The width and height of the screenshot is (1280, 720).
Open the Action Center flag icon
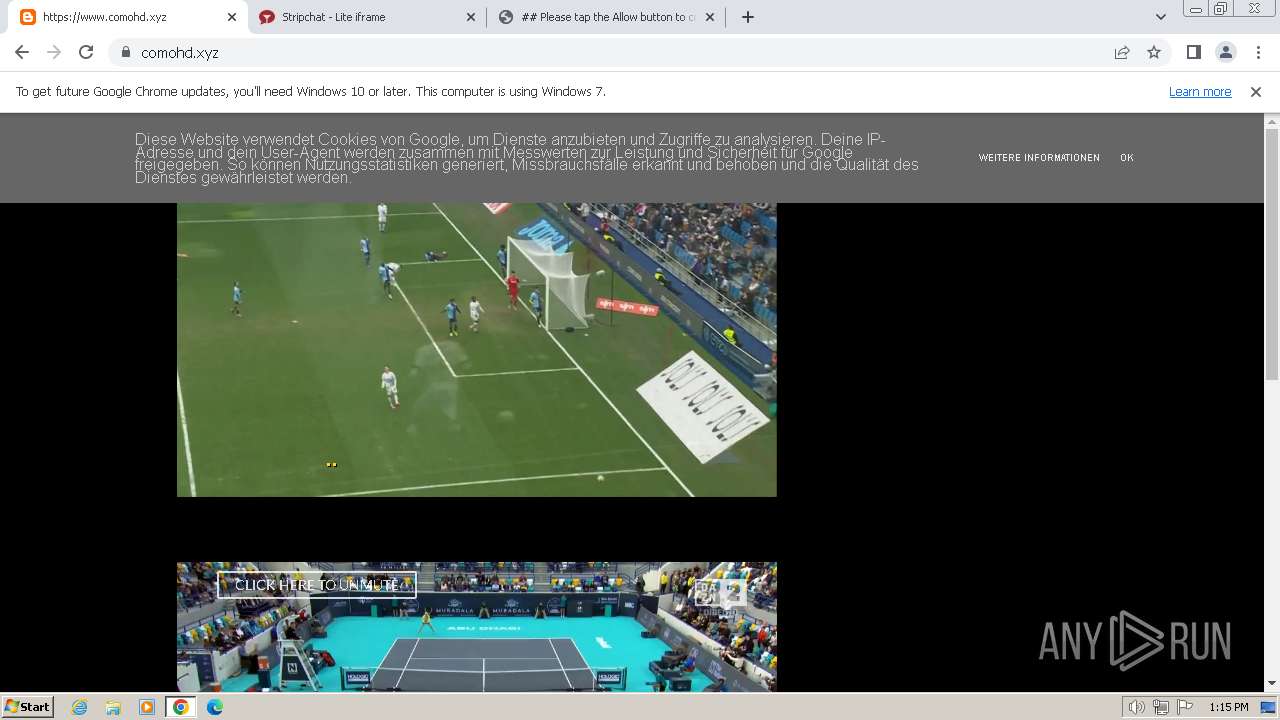1185,707
